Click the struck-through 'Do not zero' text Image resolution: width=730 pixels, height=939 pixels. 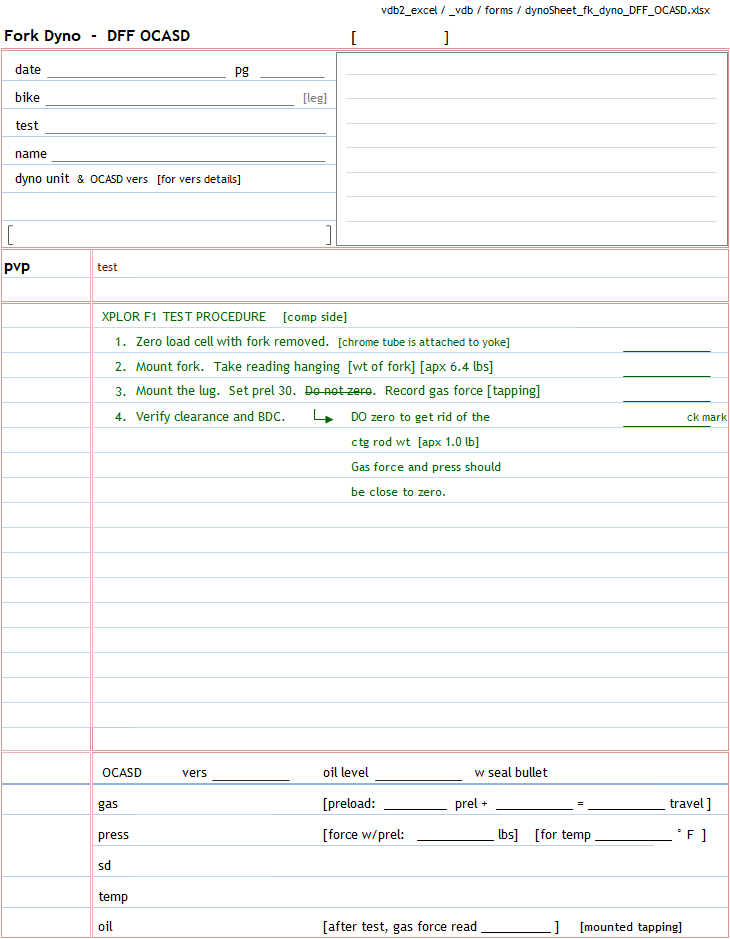click(339, 391)
